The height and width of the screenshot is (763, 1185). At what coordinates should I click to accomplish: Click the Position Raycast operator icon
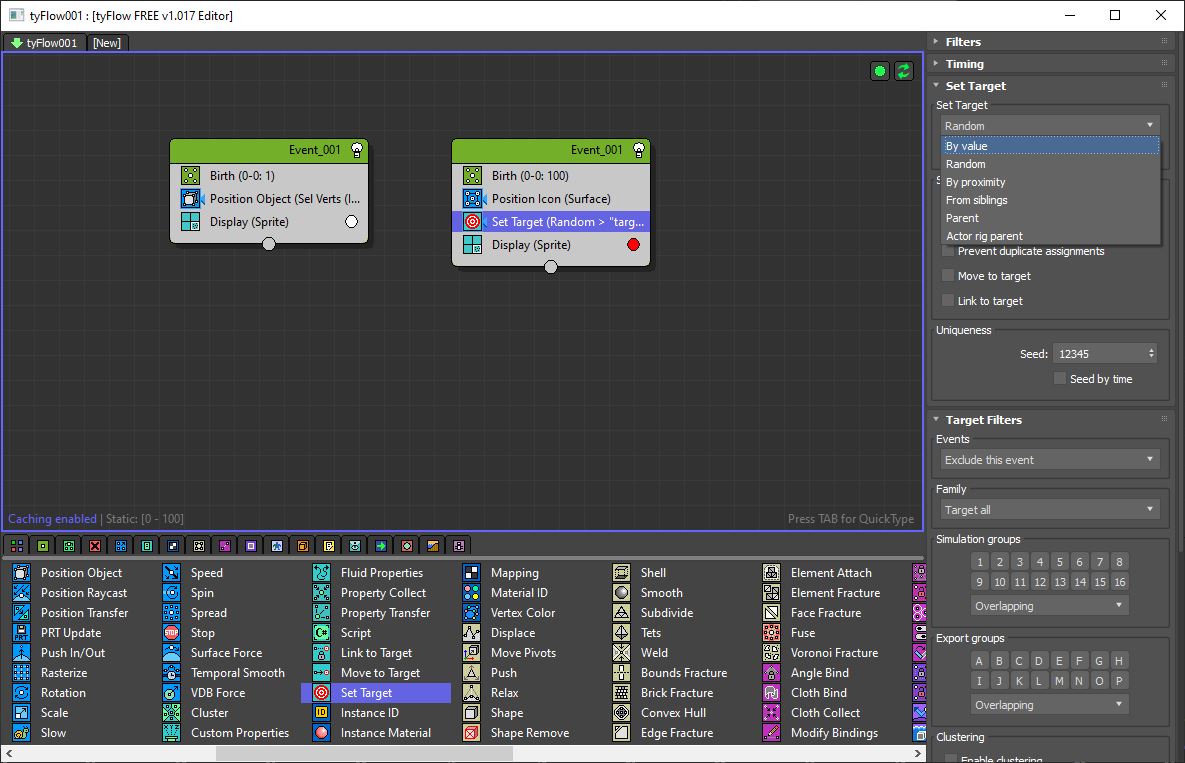click(21, 593)
